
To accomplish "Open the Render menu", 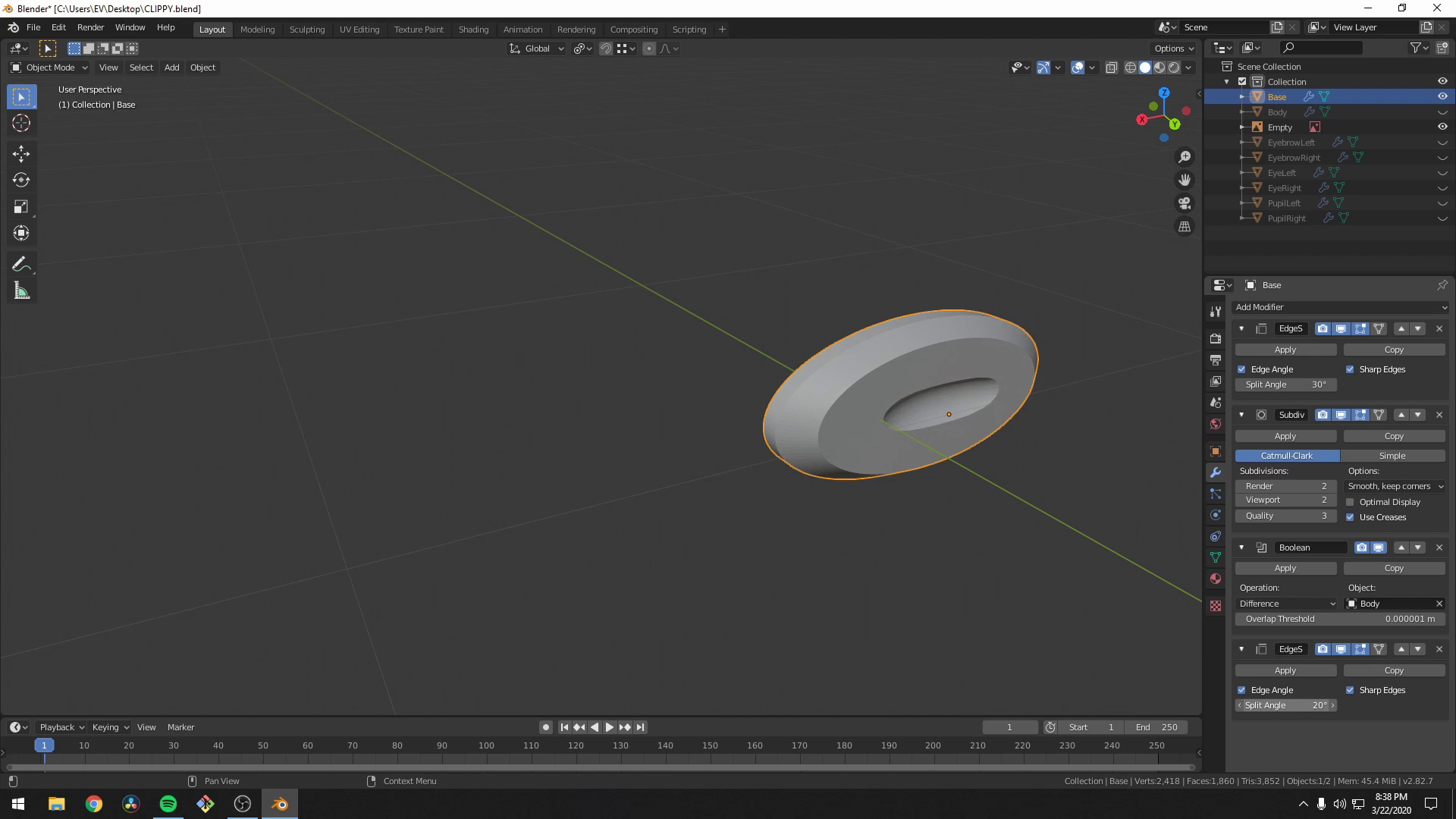I will [x=90, y=27].
